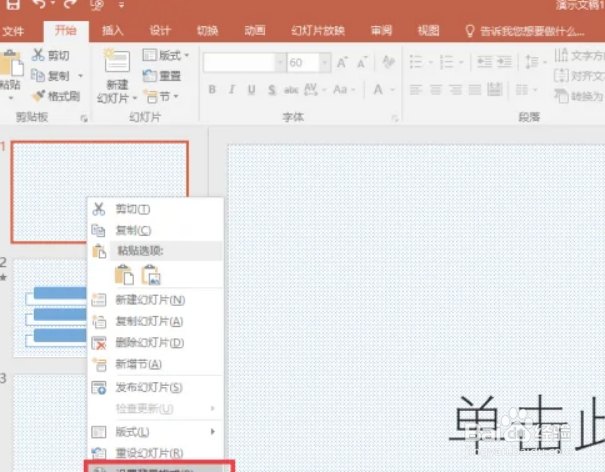Click the bullet list icon

click(416, 62)
